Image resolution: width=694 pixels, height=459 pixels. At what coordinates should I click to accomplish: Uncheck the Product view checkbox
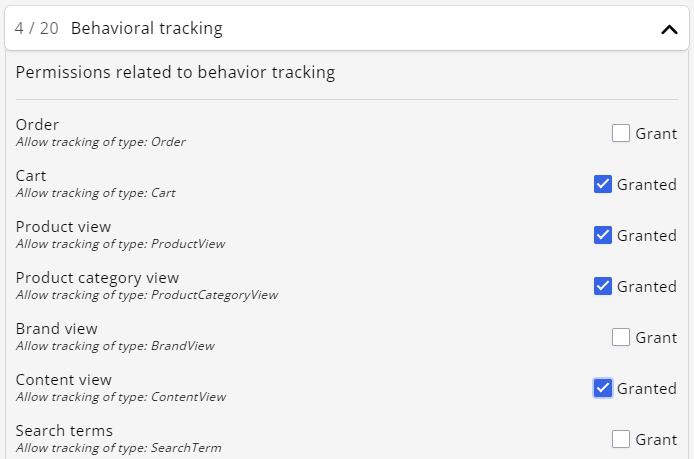click(603, 235)
